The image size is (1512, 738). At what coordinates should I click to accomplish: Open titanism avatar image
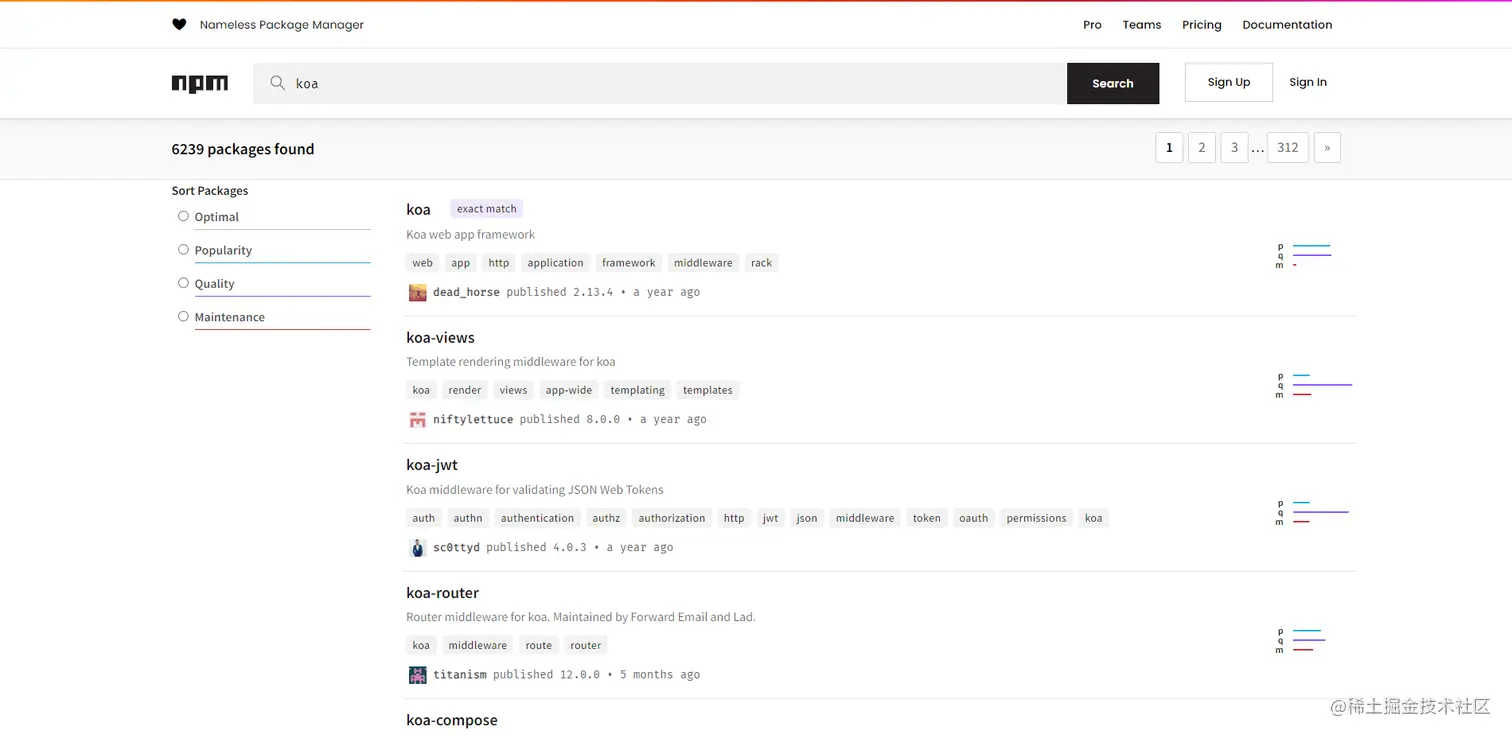point(418,675)
